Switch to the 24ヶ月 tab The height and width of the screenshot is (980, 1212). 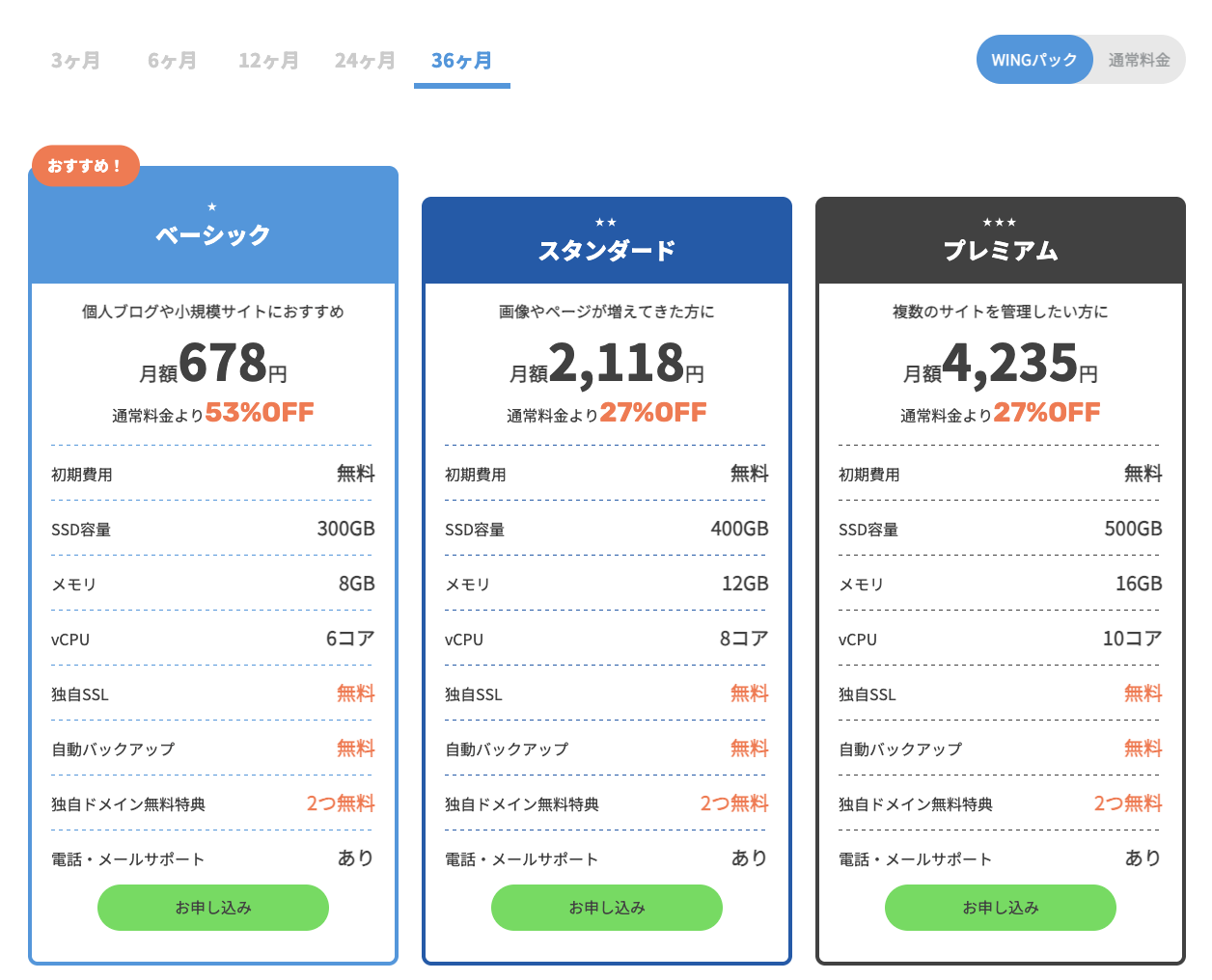(x=365, y=61)
